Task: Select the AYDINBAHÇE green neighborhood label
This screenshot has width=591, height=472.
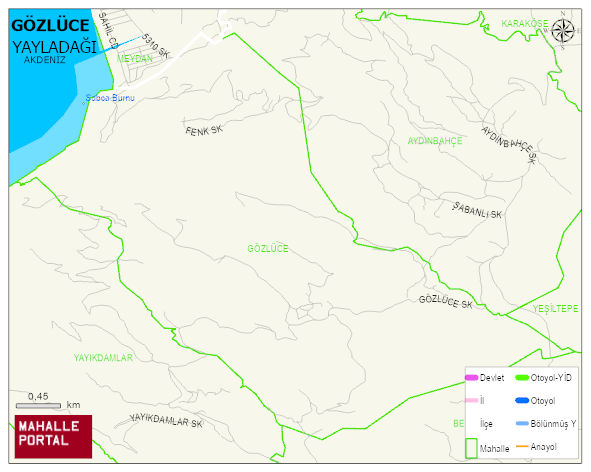Action: click(x=435, y=141)
